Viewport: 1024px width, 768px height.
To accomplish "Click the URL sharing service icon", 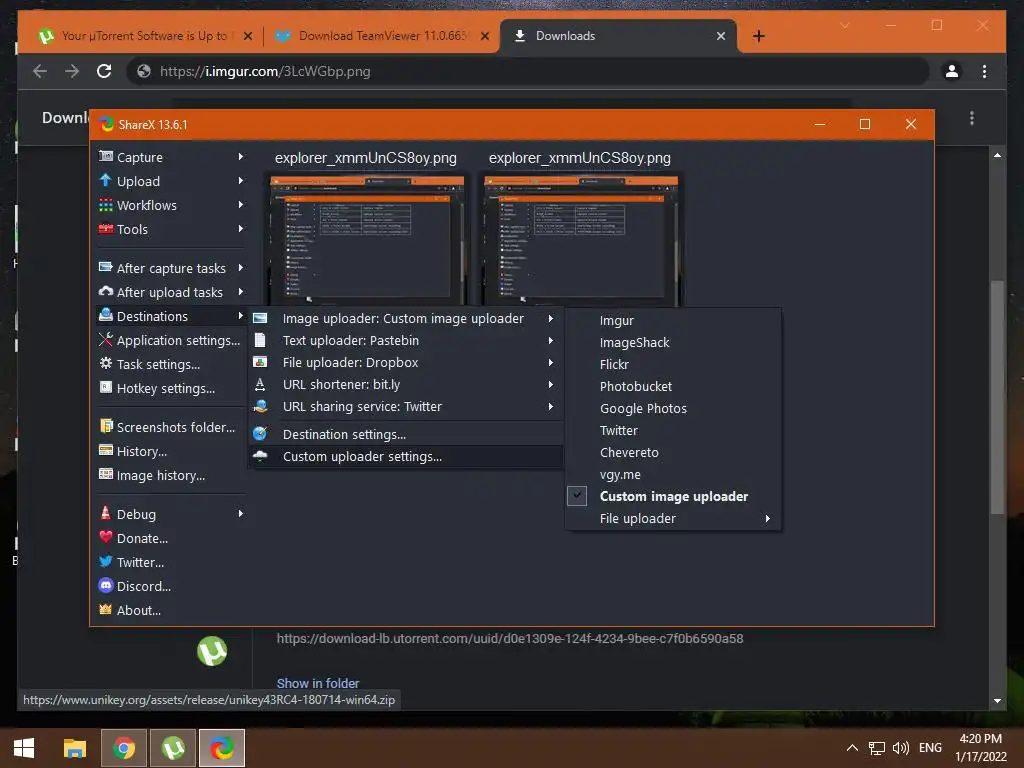I will coord(260,406).
